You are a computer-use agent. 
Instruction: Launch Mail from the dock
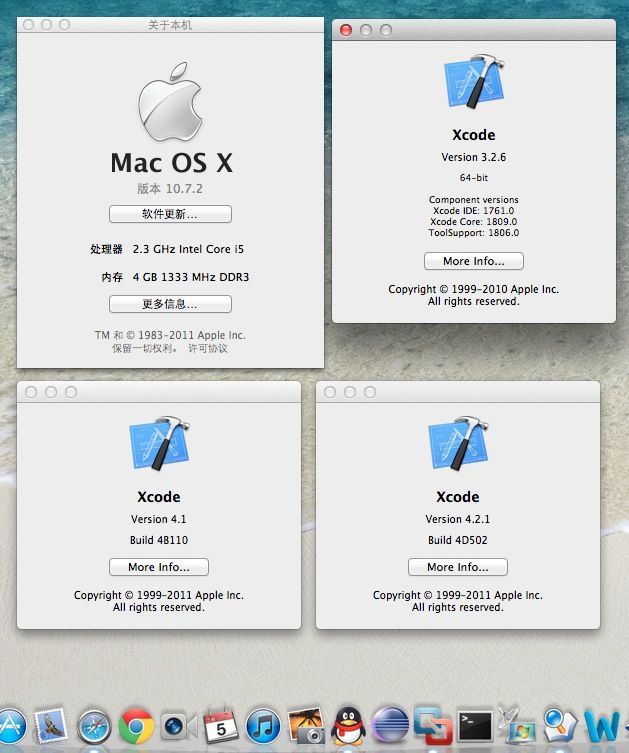pos(50,725)
